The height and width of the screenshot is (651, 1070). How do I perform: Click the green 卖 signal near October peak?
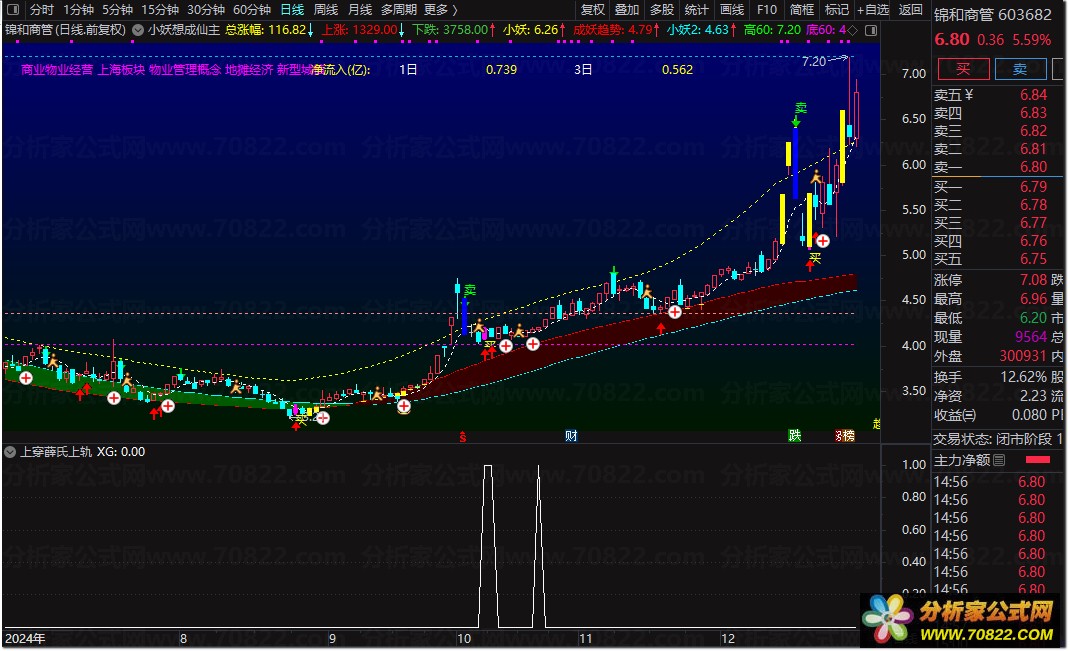(469, 290)
